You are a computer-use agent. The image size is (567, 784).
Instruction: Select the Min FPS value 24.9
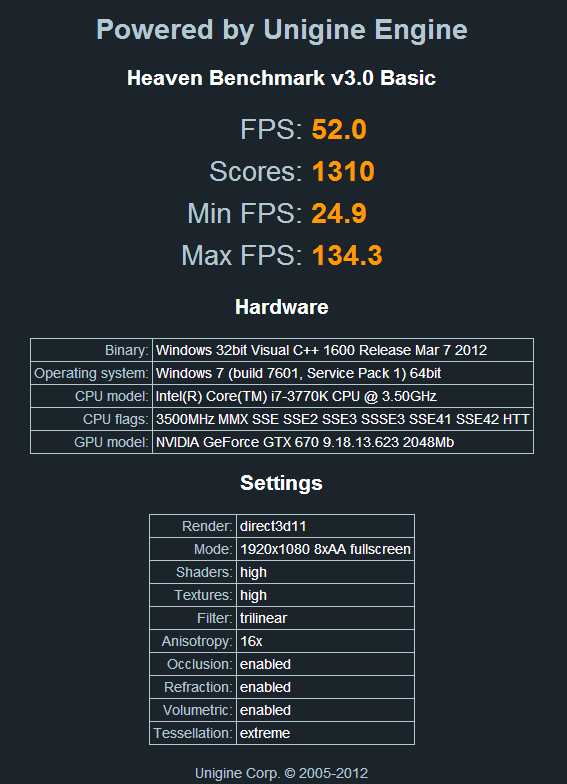339,214
